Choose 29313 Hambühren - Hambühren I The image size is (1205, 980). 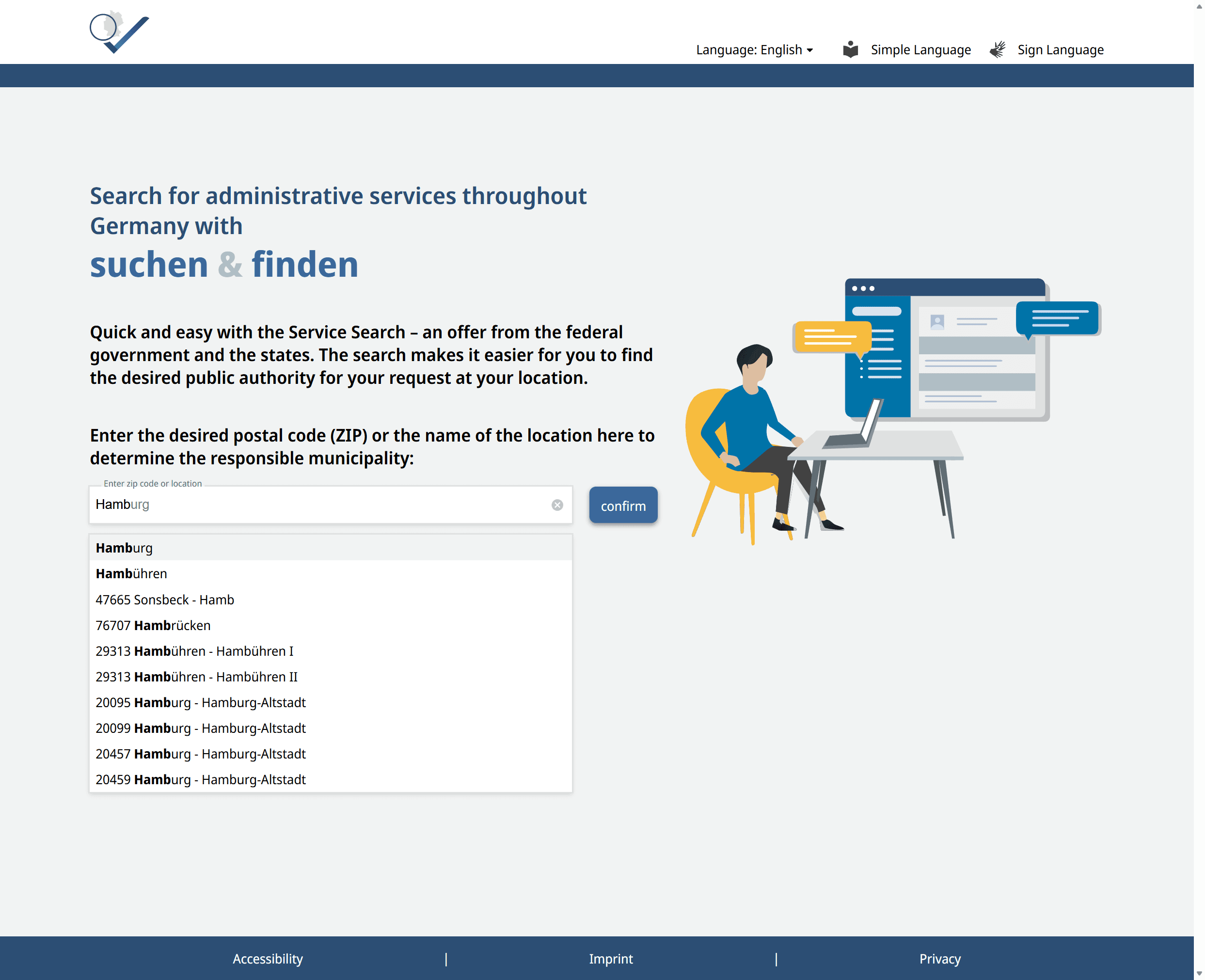pos(194,651)
